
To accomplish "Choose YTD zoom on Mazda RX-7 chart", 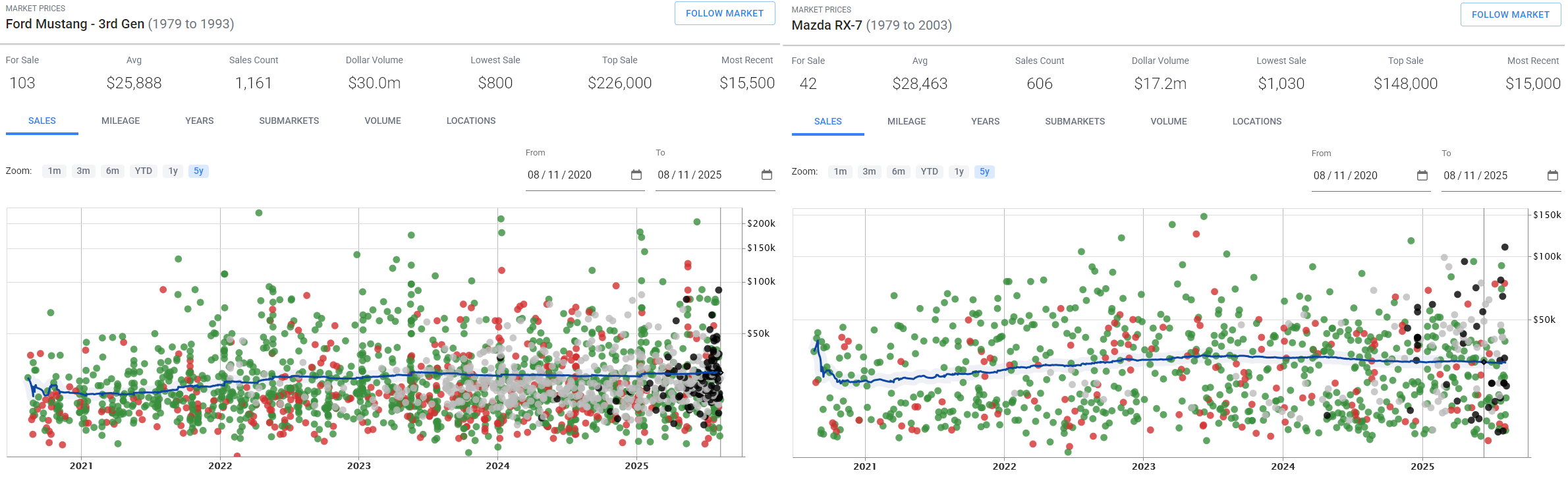I will [x=930, y=172].
